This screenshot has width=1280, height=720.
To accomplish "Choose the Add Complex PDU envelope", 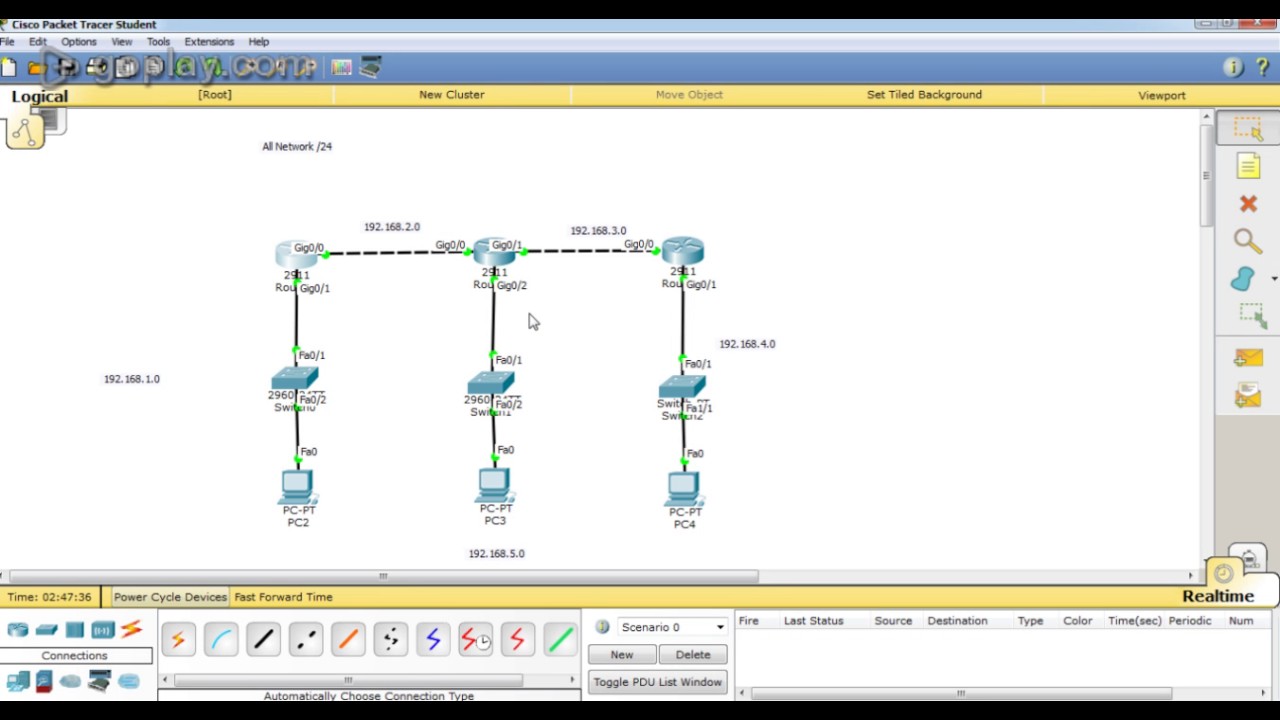I will coord(1248,395).
